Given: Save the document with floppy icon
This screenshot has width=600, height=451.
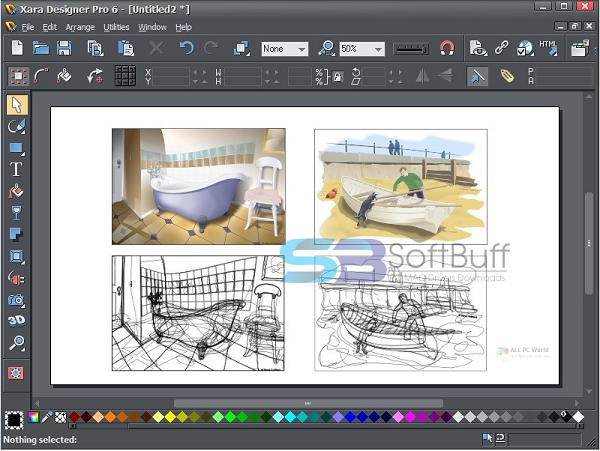Looking at the screenshot, I should [x=64, y=49].
